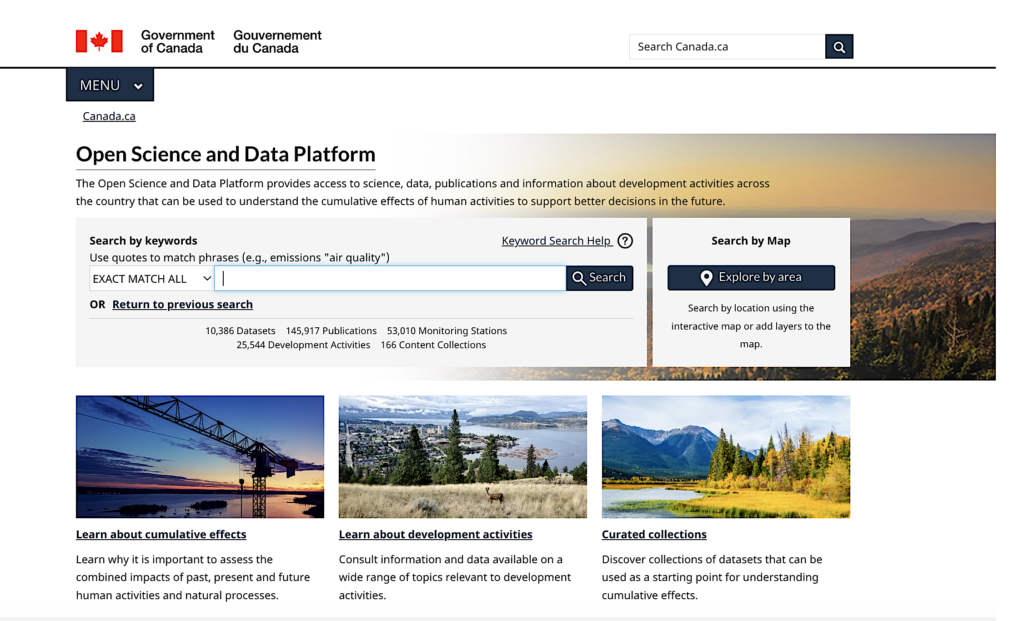Click the chevron arrow beside MENU
Viewport: 1024px width, 621px height.
(x=138, y=86)
